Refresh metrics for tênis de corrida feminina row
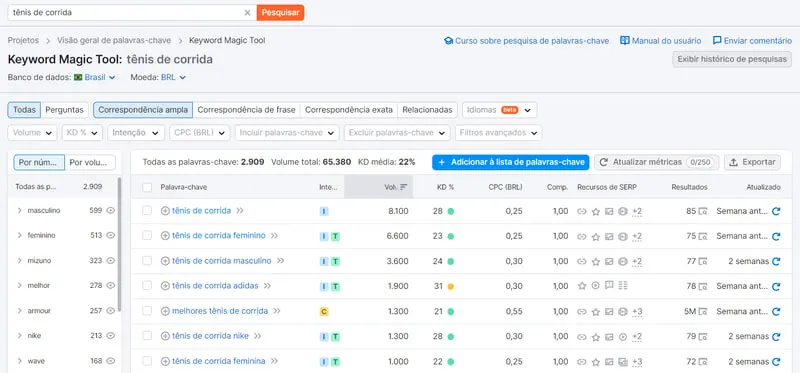This screenshot has width=800, height=373. (x=776, y=361)
